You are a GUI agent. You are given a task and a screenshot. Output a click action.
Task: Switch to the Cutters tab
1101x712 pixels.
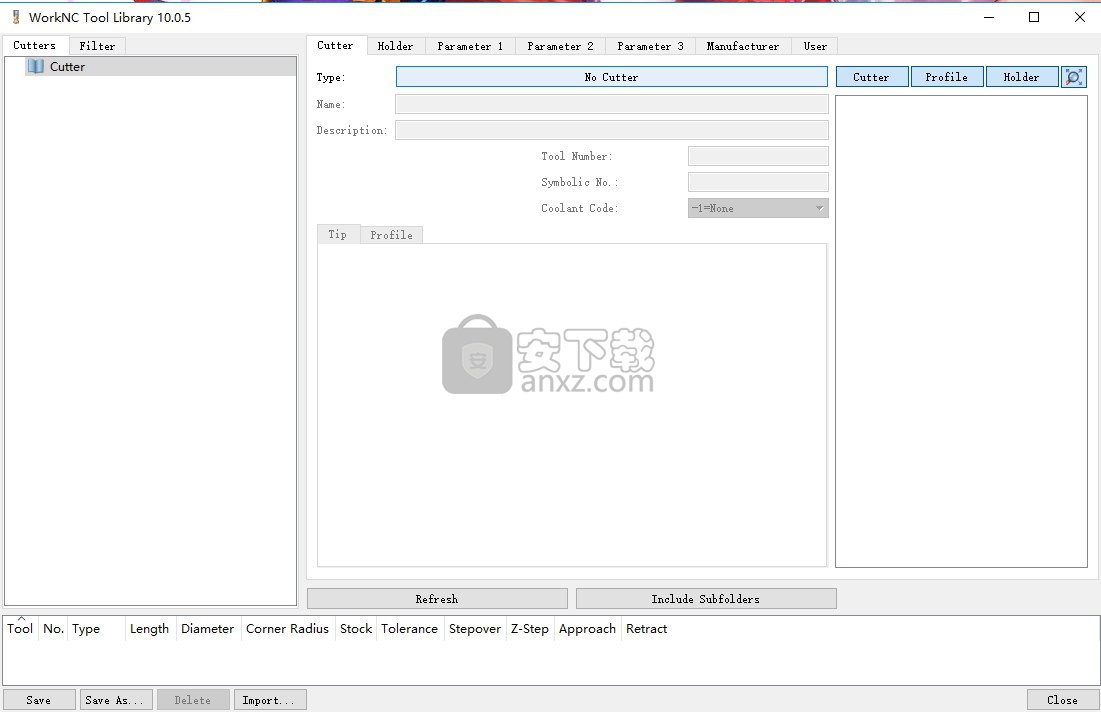34,46
